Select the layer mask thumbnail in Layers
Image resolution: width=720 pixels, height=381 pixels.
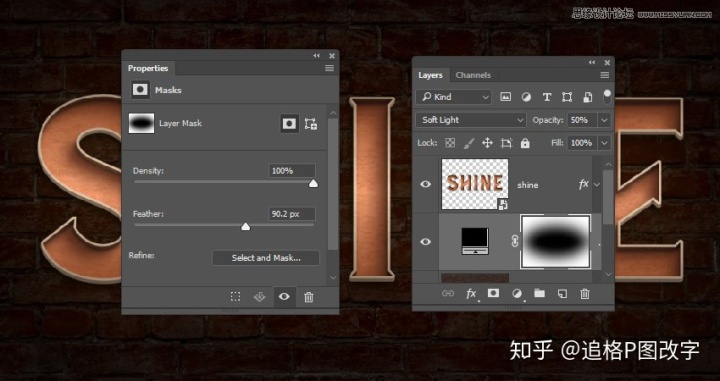(556, 241)
